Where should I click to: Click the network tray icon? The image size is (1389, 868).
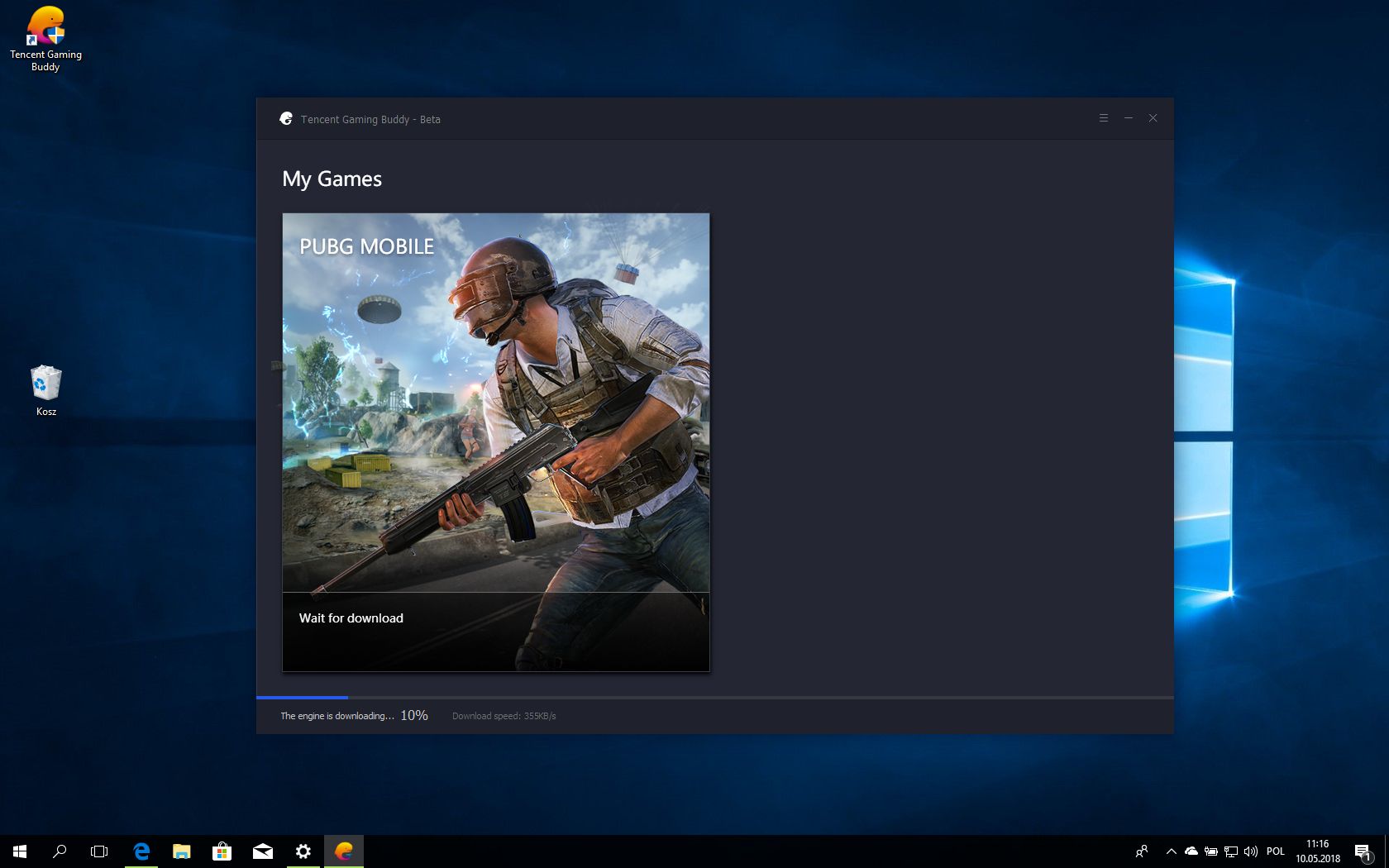point(1231,851)
